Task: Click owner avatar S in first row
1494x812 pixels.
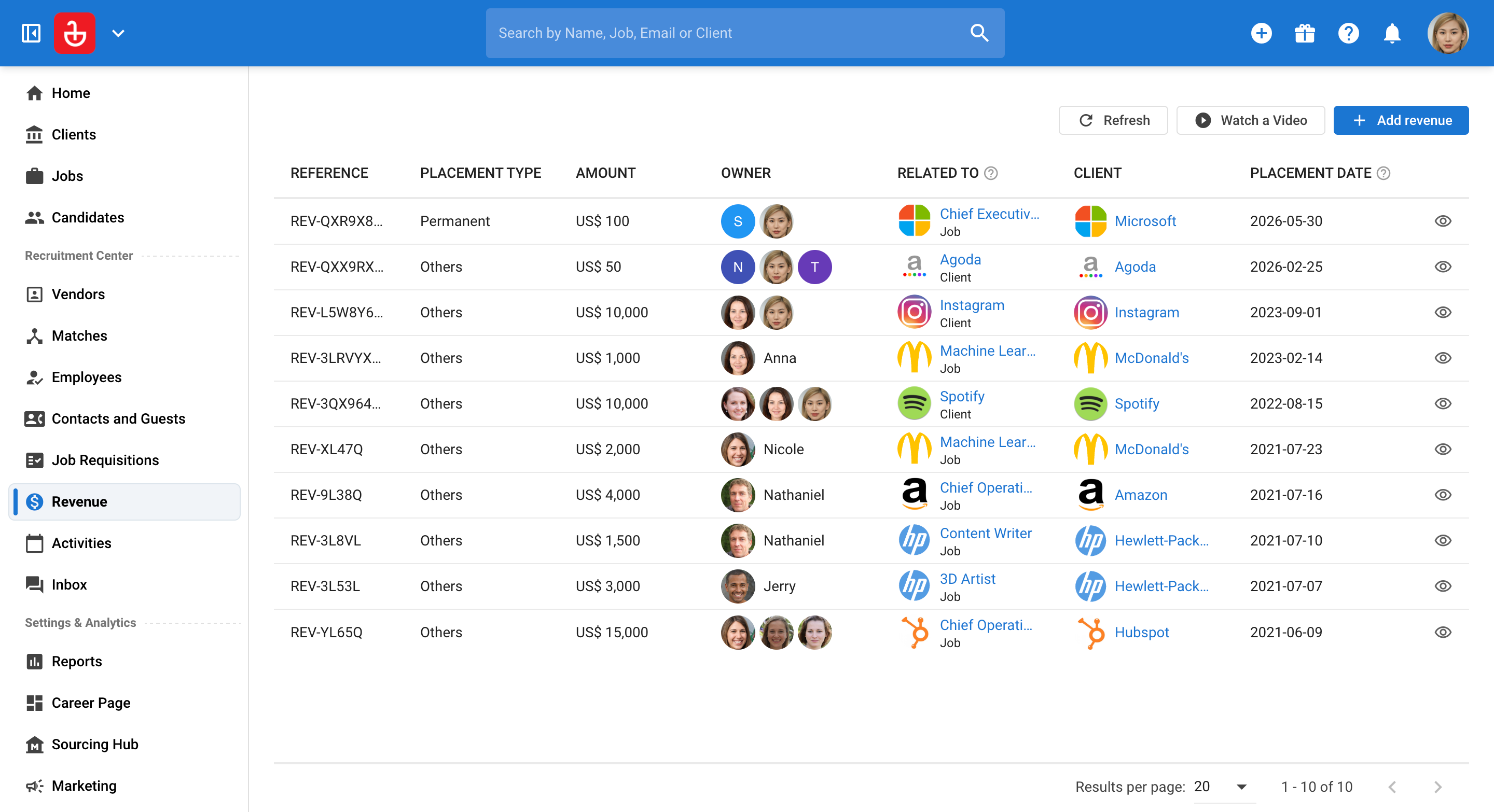Action: point(738,221)
